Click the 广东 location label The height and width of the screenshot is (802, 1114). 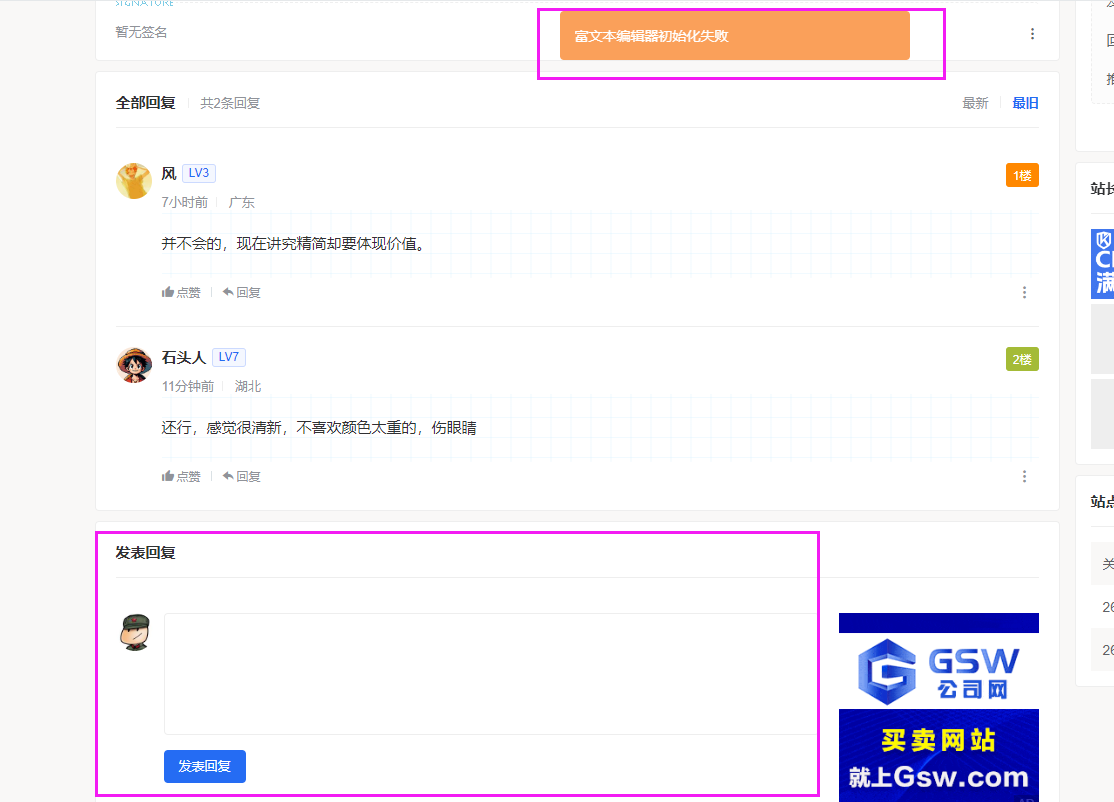242,202
